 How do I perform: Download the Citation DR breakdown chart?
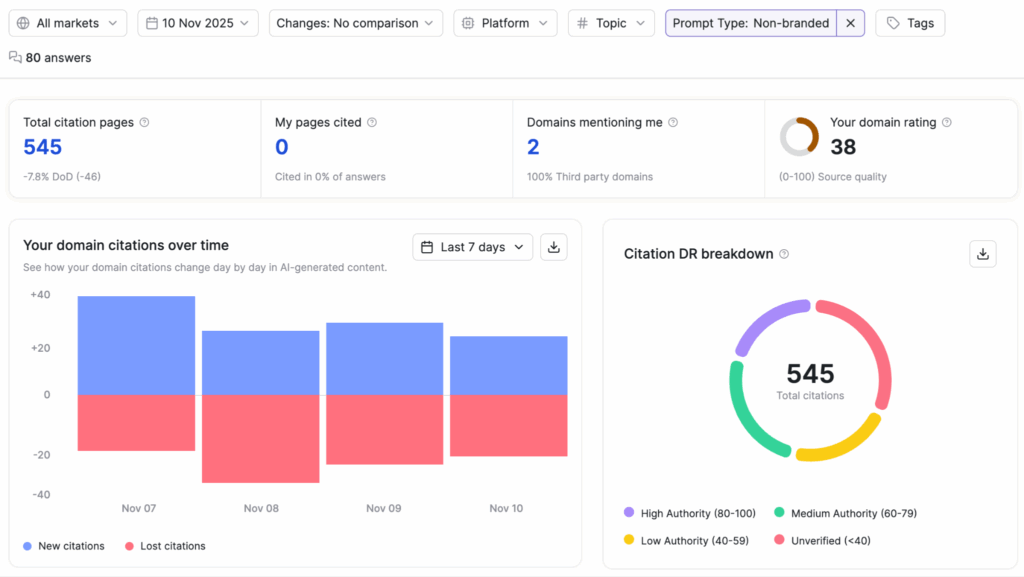983,254
